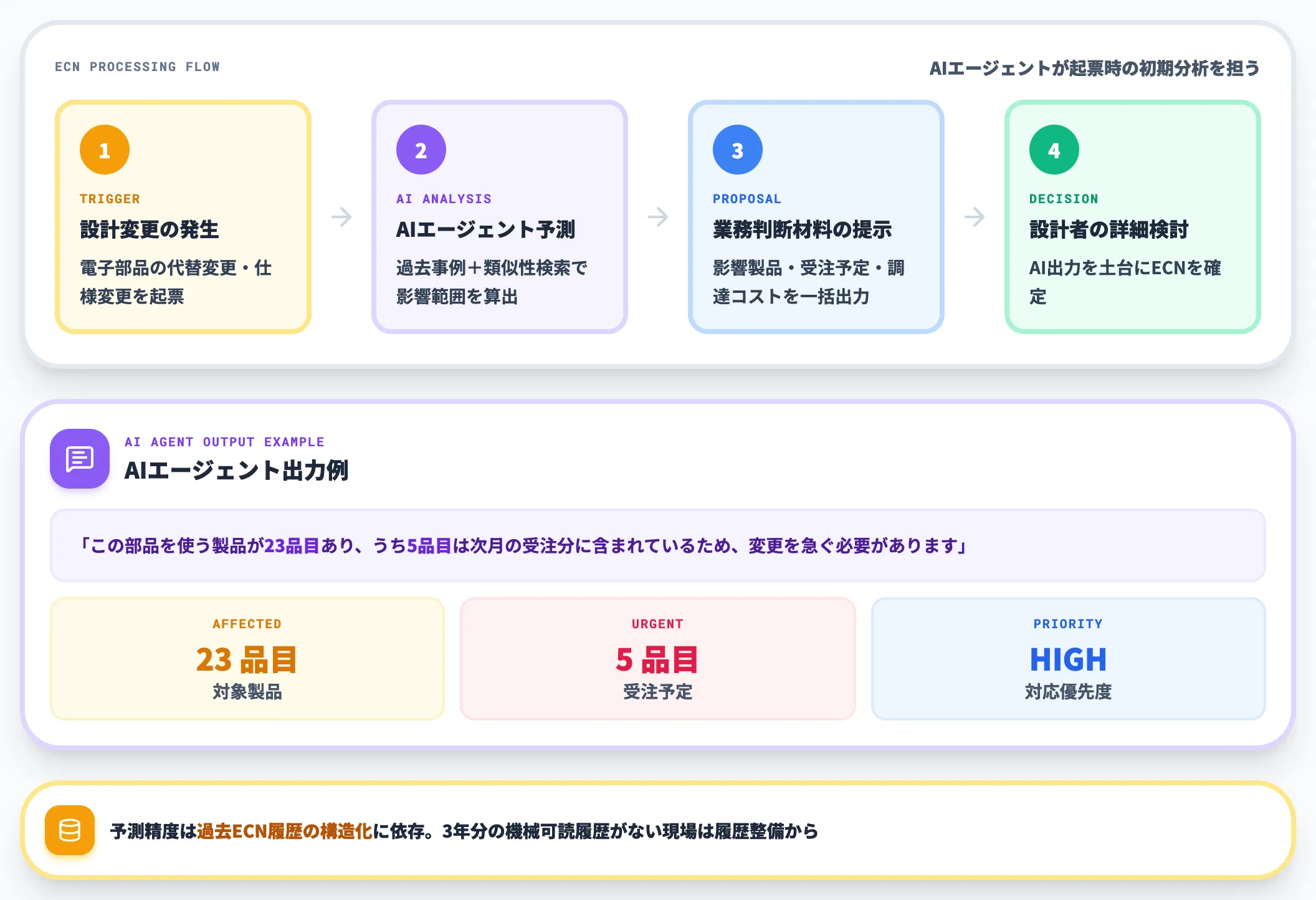Click the 5 品目 value
Screen dimensions: 1316x900
(x=657, y=659)
